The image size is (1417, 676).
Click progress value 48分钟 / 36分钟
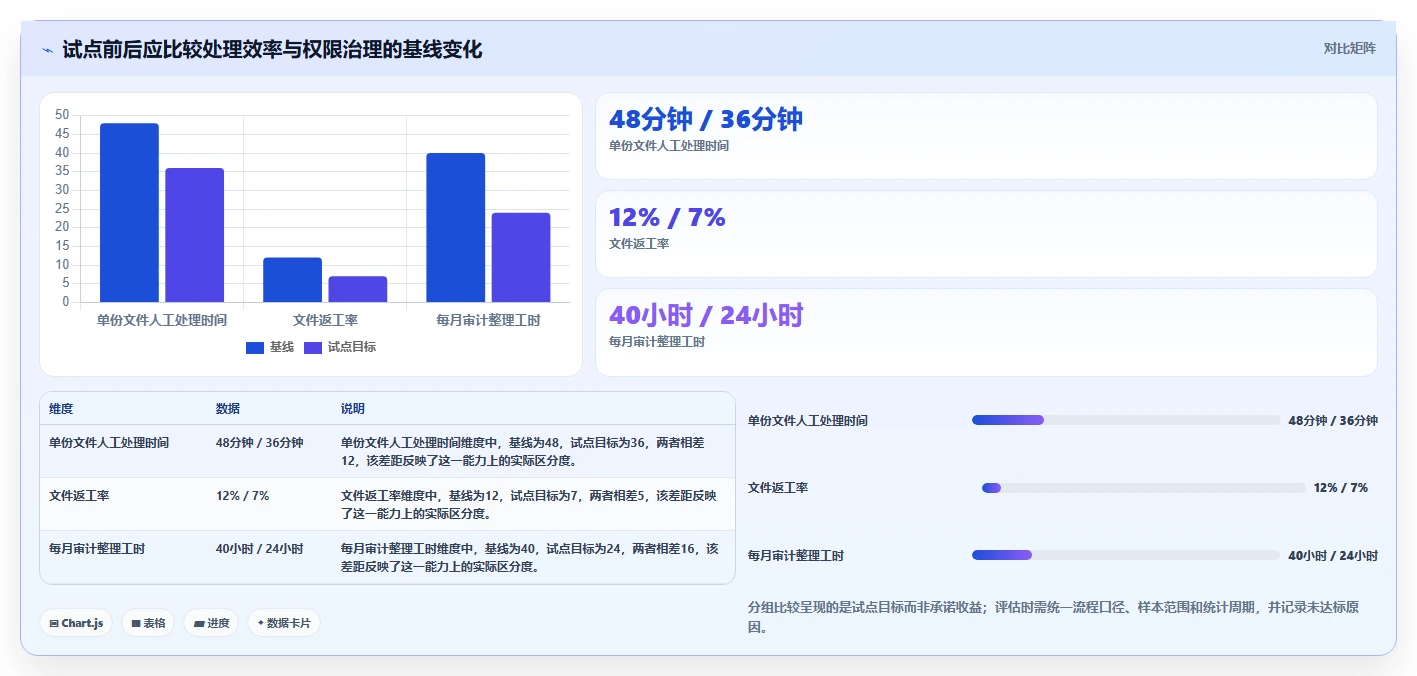click(x=1333, y=421)
